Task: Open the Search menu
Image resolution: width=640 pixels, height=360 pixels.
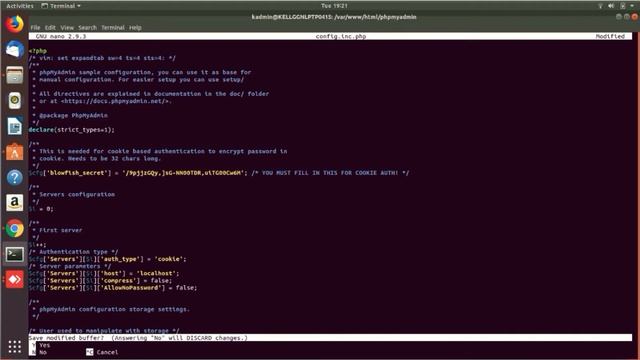Action: pos(87,27)
